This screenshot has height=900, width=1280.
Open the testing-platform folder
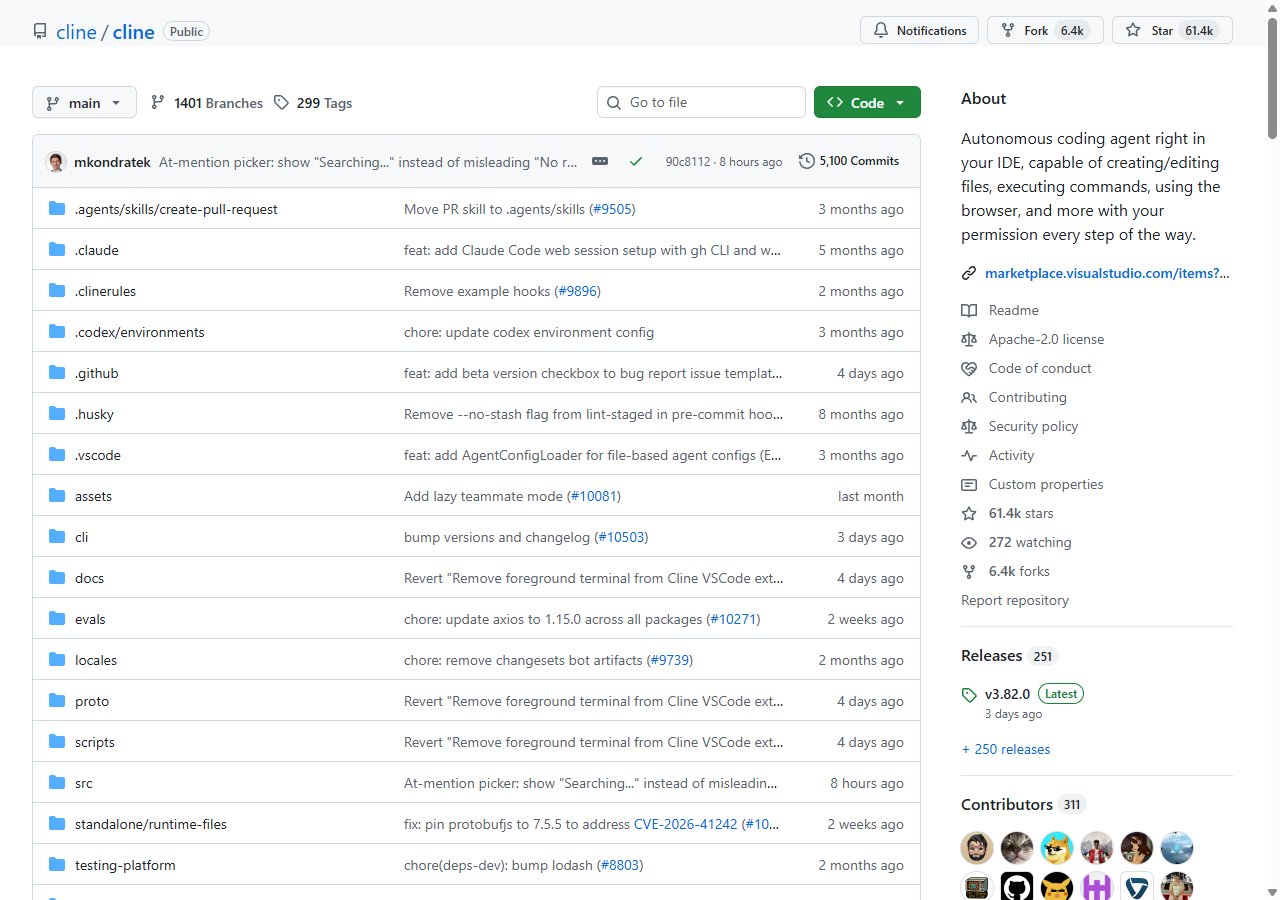pos(125,865)
